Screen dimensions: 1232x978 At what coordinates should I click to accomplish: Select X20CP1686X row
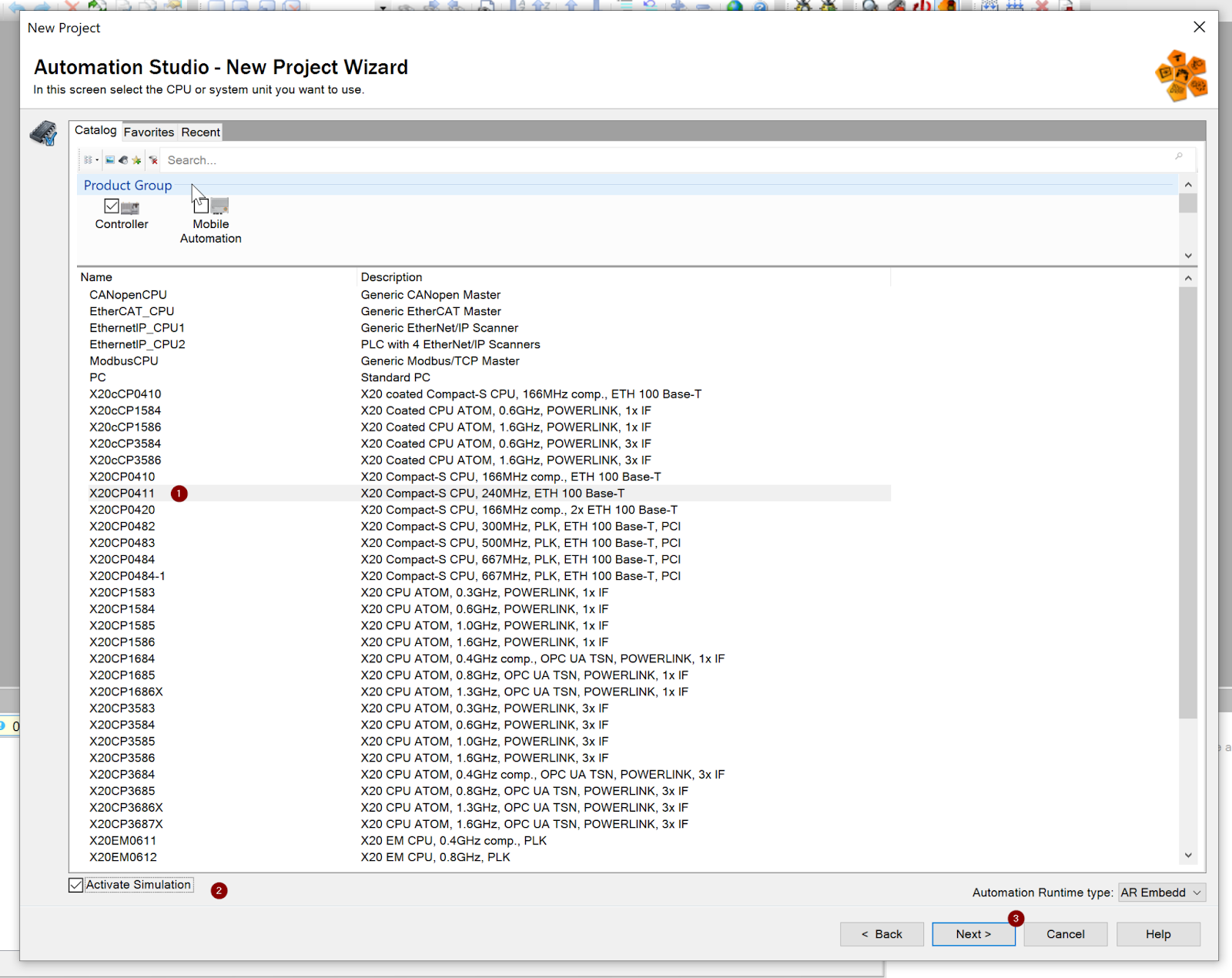point(485,692)
